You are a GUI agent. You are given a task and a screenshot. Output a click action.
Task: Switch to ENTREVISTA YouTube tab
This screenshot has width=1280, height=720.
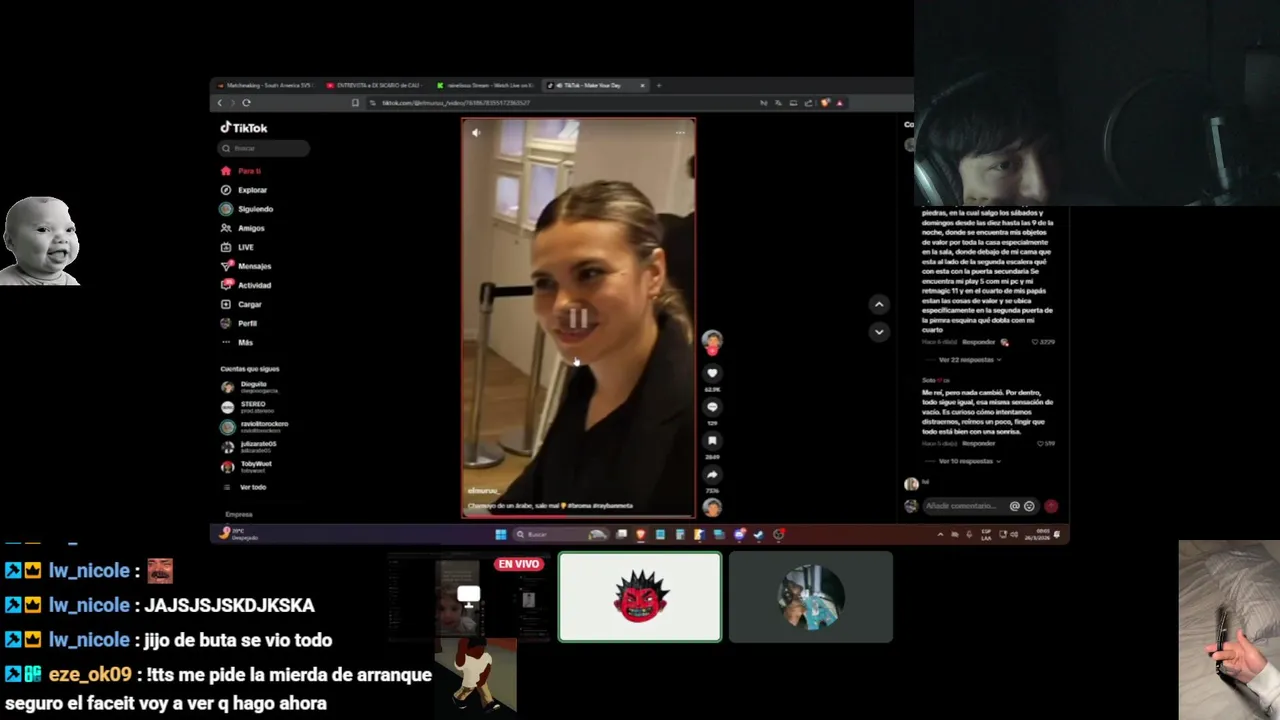click(x=373, y=85)
